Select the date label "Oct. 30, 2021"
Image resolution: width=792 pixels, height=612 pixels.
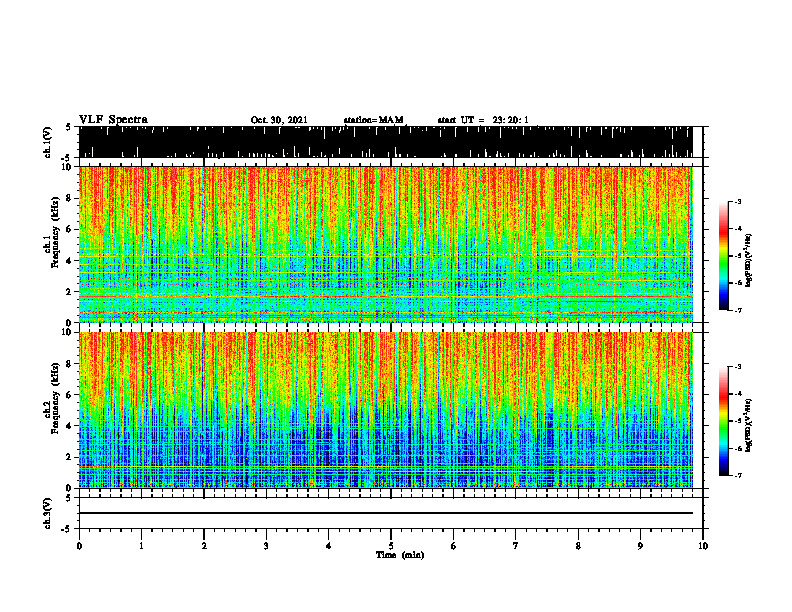279,120
